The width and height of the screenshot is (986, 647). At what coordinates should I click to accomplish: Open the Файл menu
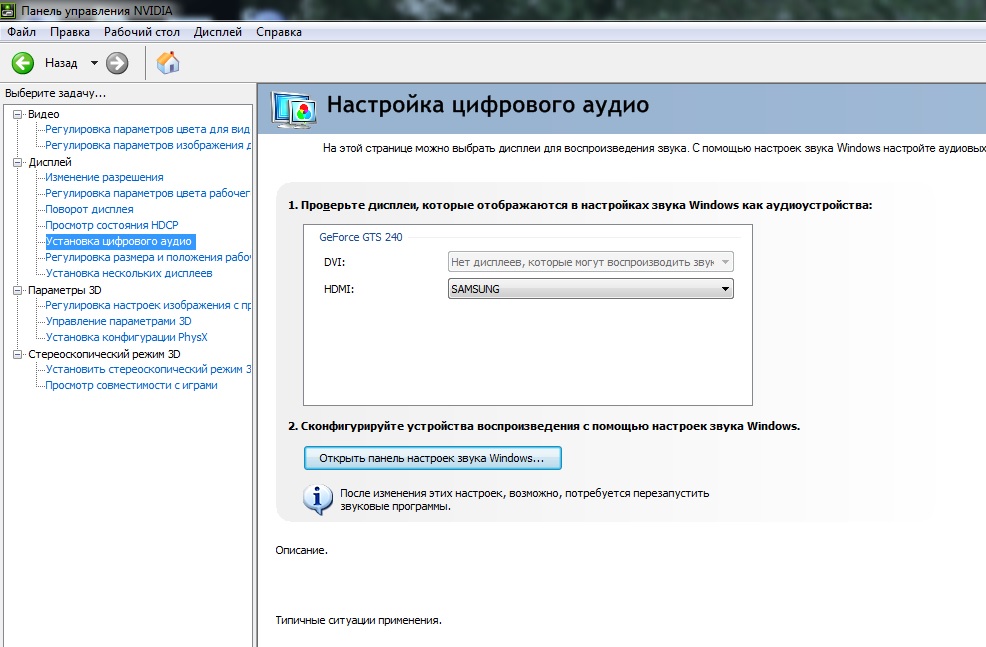[21, 32]
